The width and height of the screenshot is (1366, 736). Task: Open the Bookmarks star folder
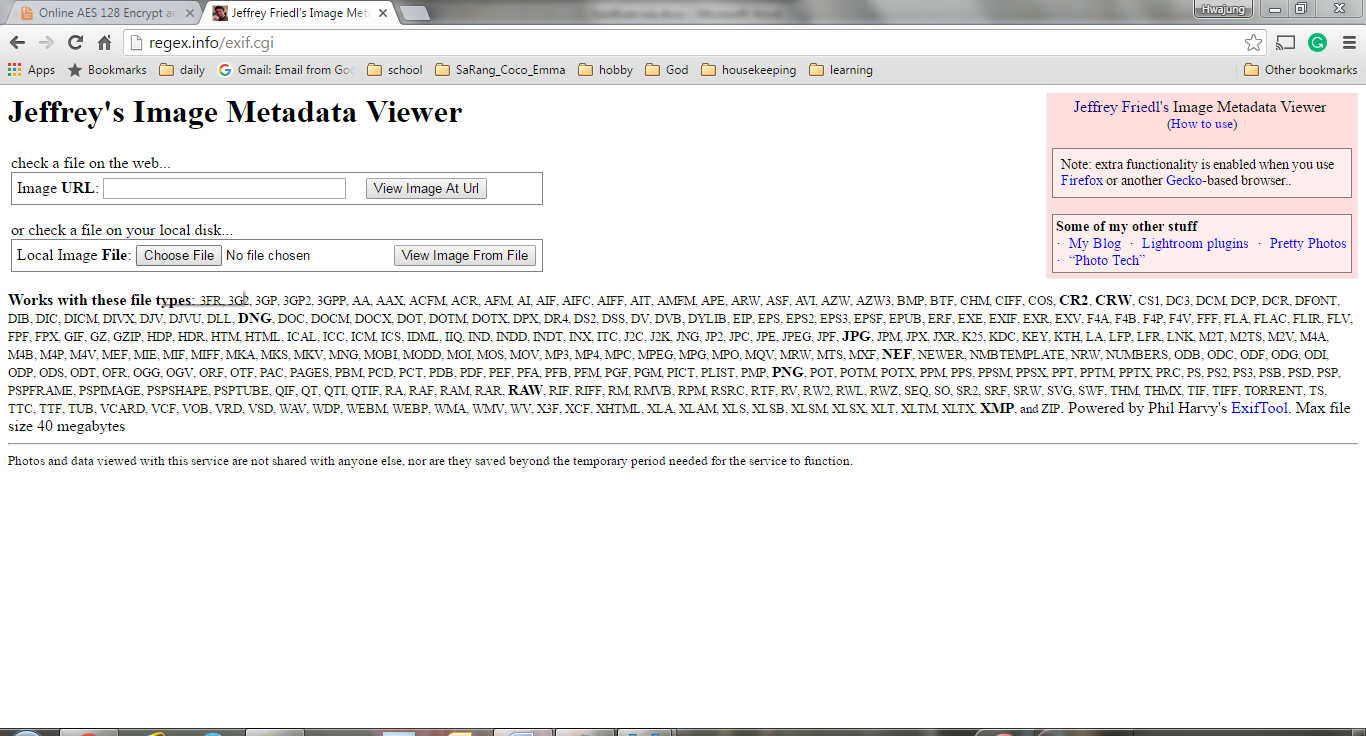pos(107,70)
